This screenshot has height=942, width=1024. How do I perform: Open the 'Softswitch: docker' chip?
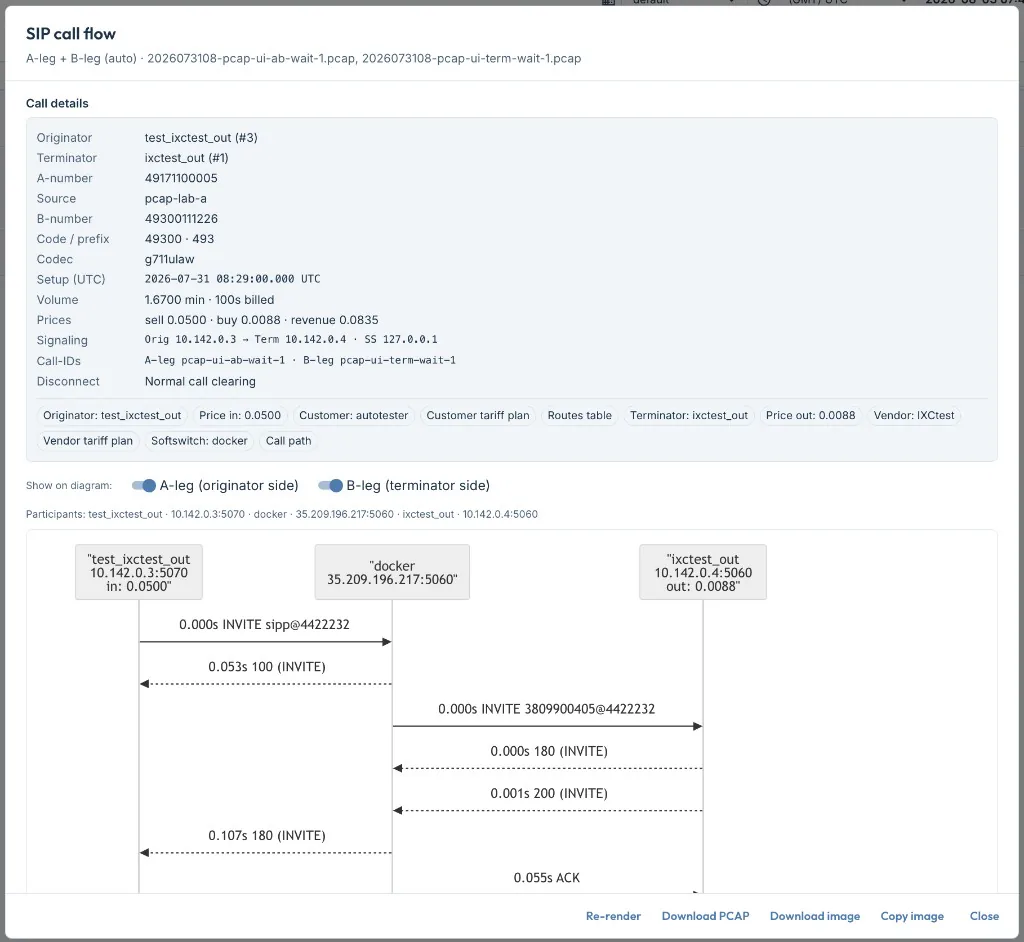[x=199, y=441]
